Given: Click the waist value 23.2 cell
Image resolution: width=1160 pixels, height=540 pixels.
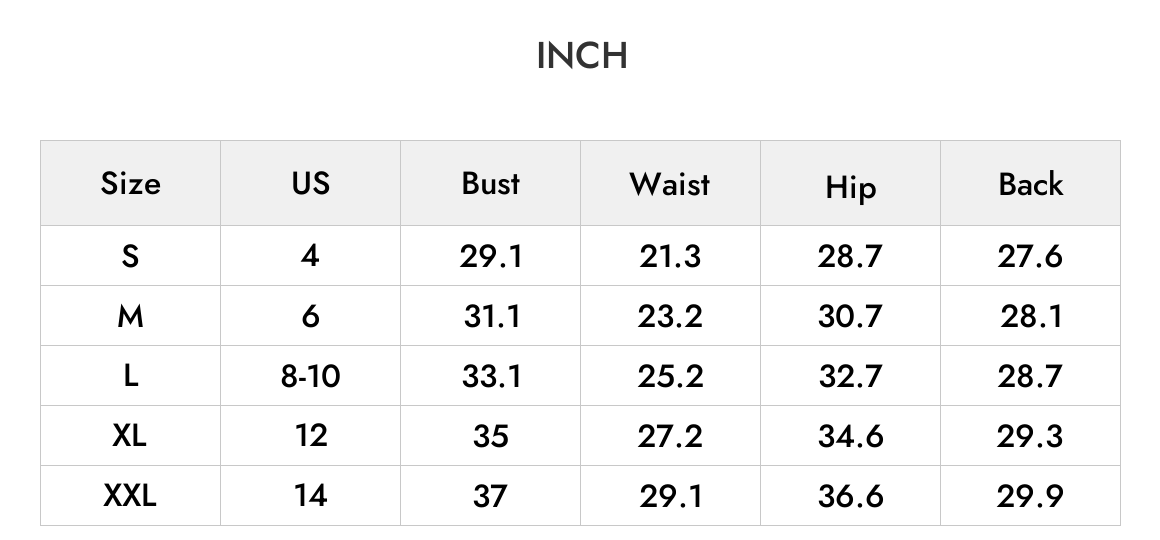Looking at the screenshot, I should 670,316.
